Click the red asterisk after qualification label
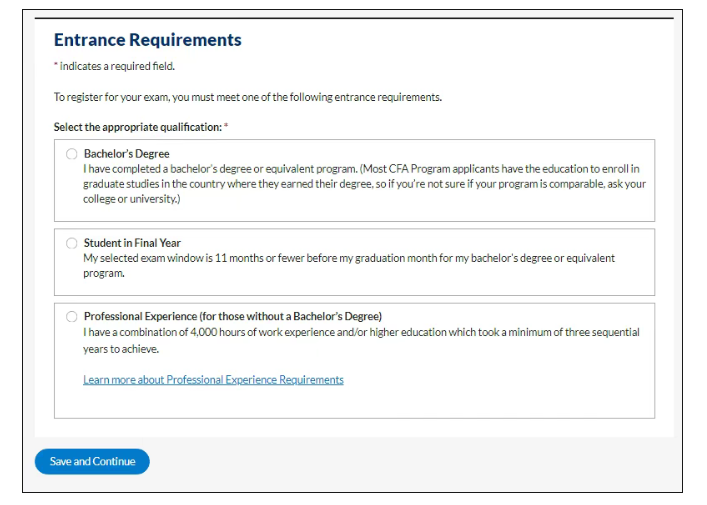This screenshot has height=505, width=707. 227,127
